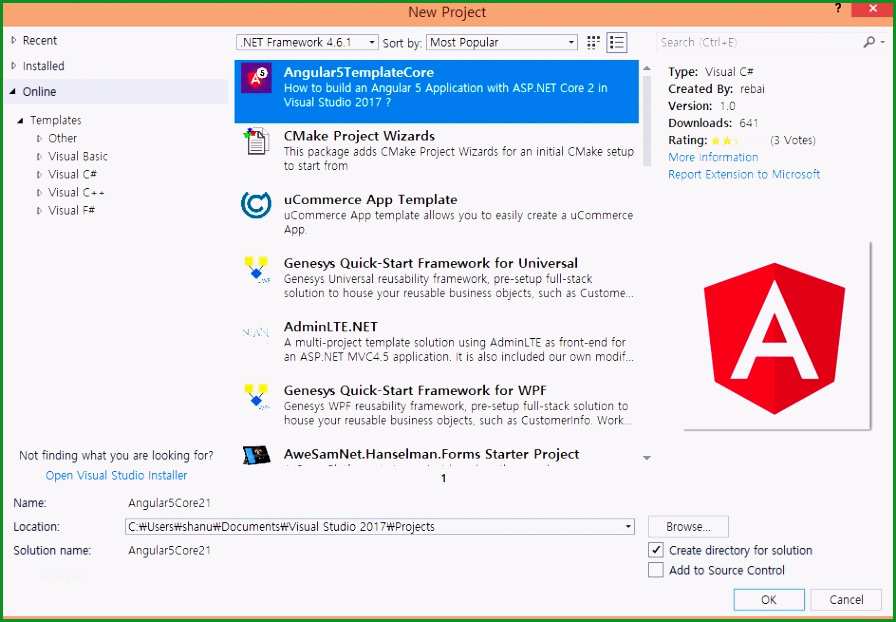Click the uCommerce App Template icon
Image resolution: width=896 pixels, height=622 pixels.
point(256,205)
